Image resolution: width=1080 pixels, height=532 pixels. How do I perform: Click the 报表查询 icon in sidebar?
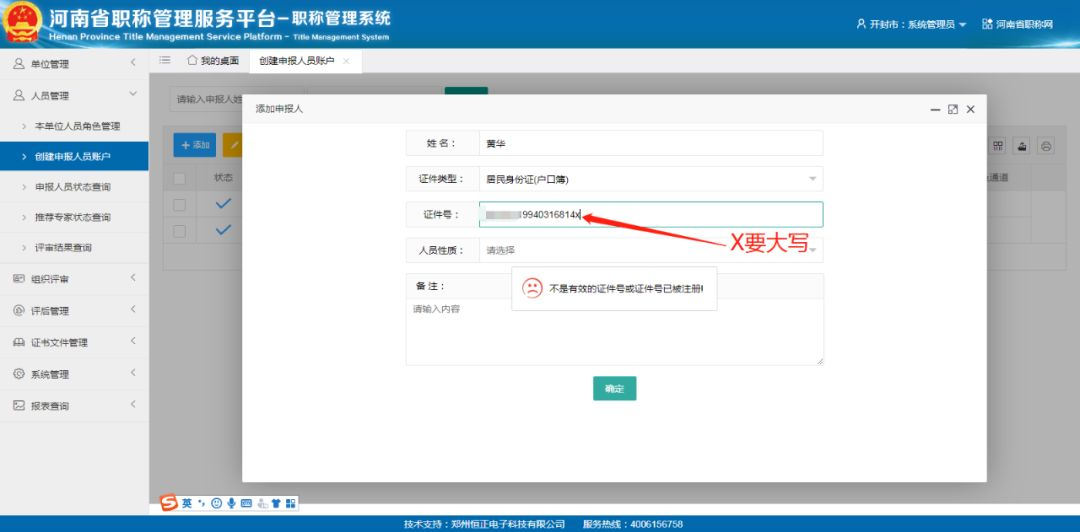coord(19,406)
